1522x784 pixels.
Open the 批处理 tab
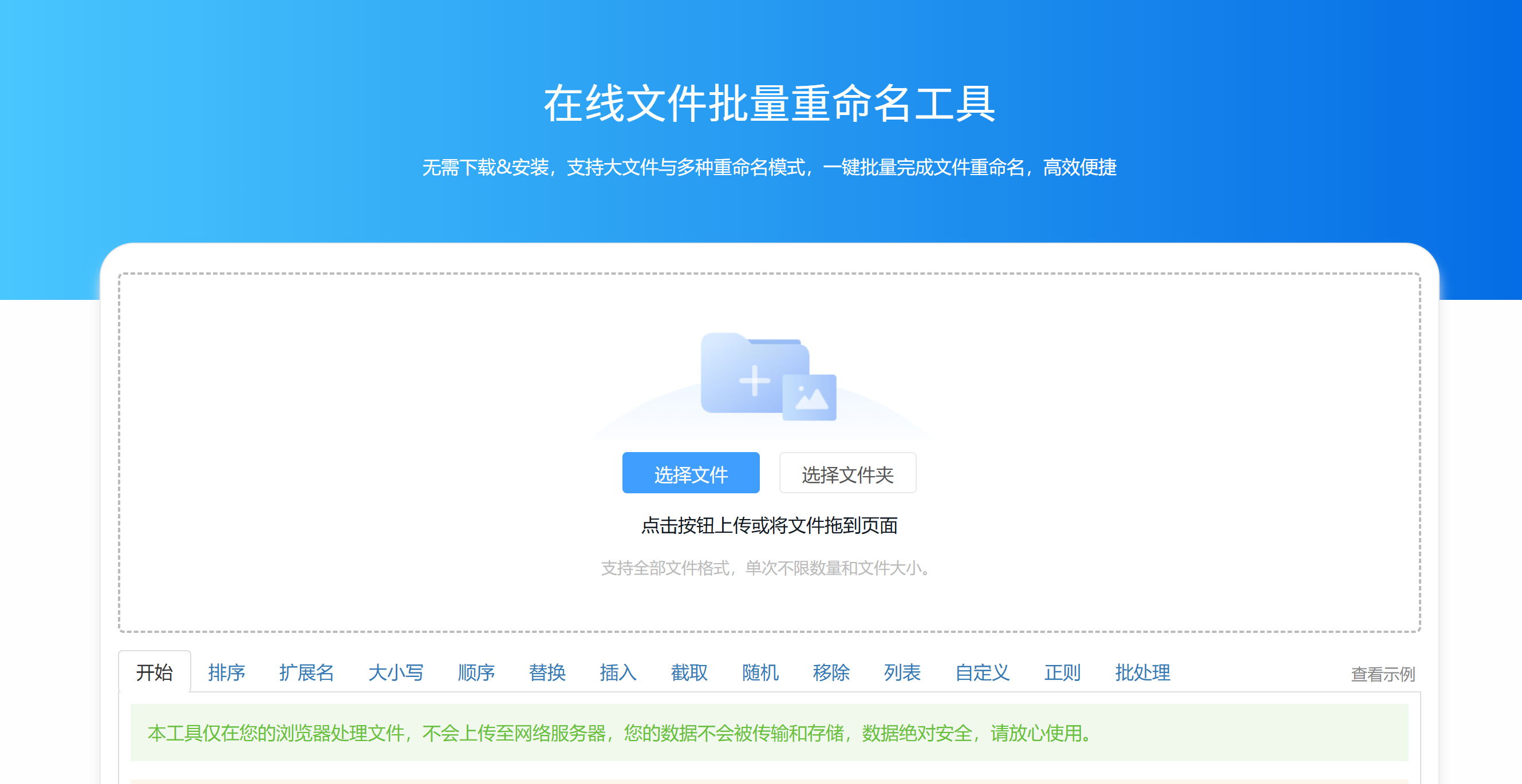(x=1143, y=672)
